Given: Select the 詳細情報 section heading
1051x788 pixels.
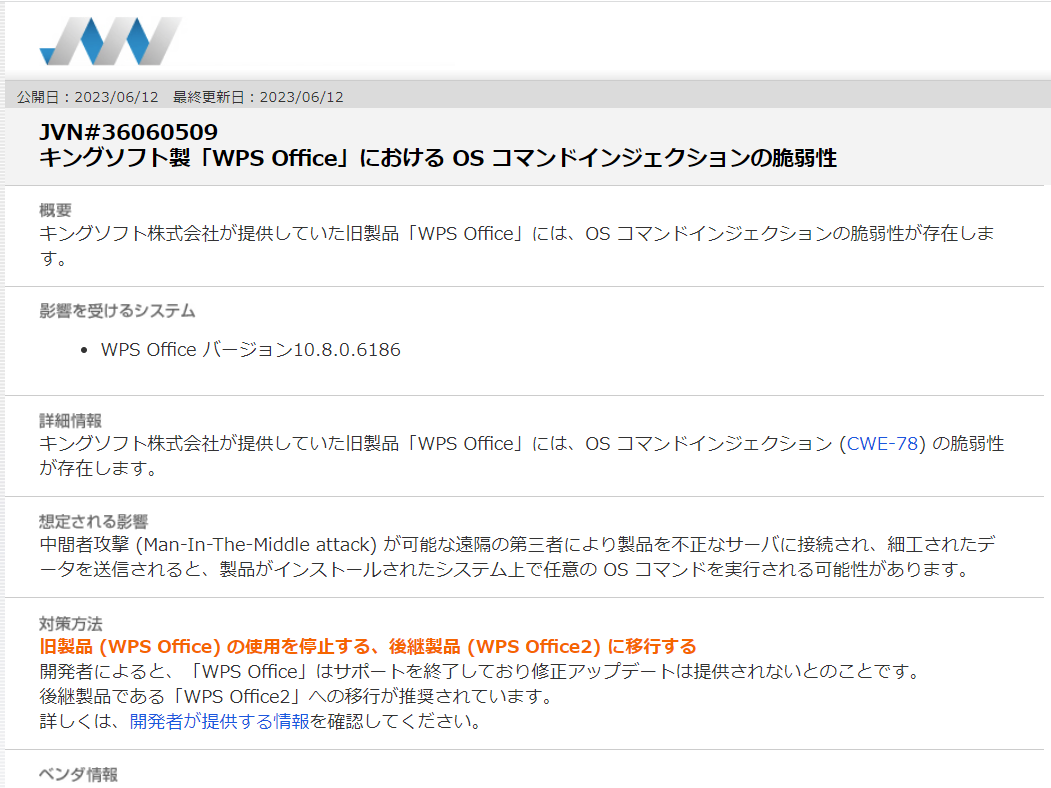Looking at the screenshot, I should click(x=70, y=421).
